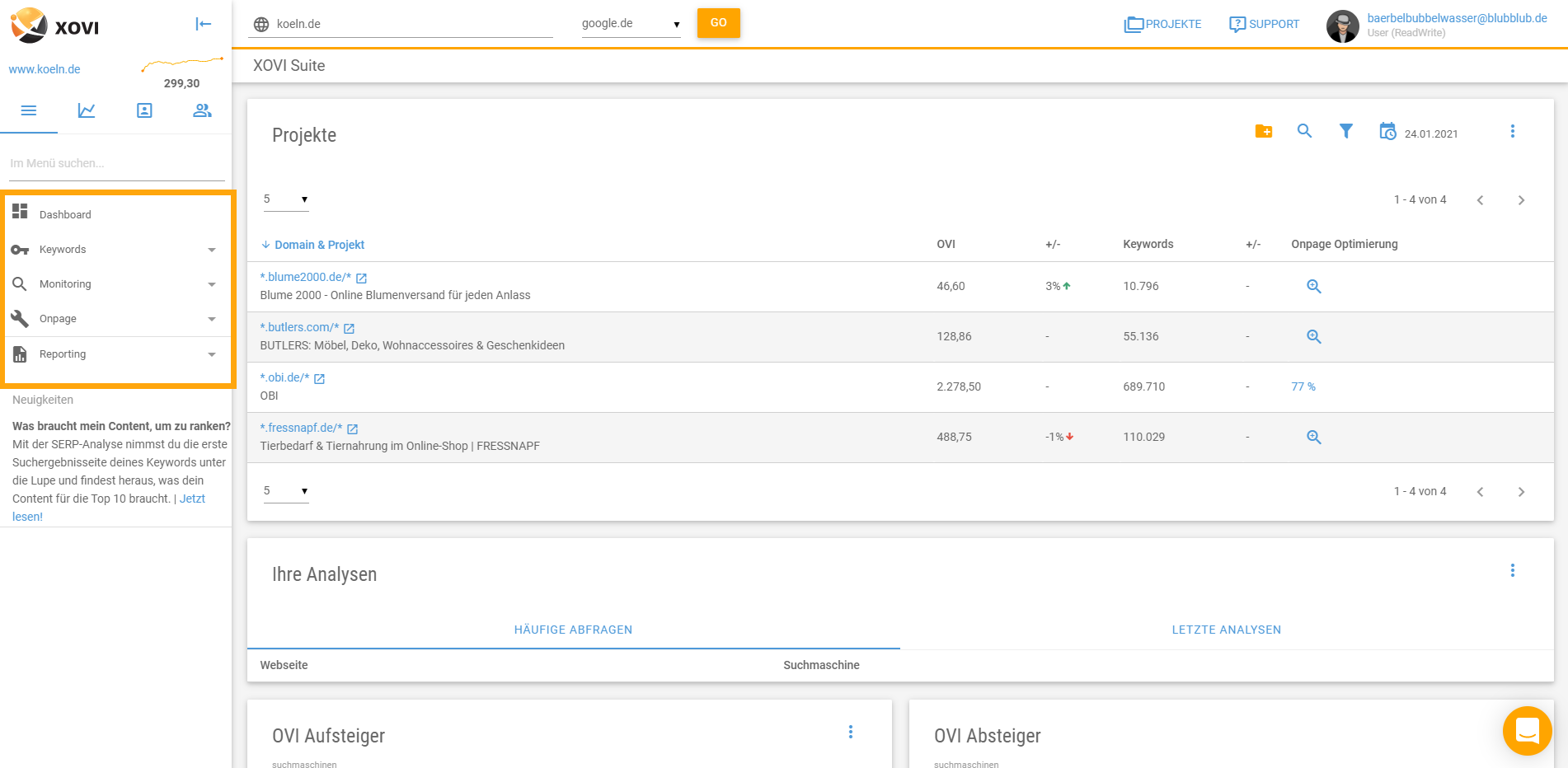Open the project filter funnel icon

pos(1345,131)
